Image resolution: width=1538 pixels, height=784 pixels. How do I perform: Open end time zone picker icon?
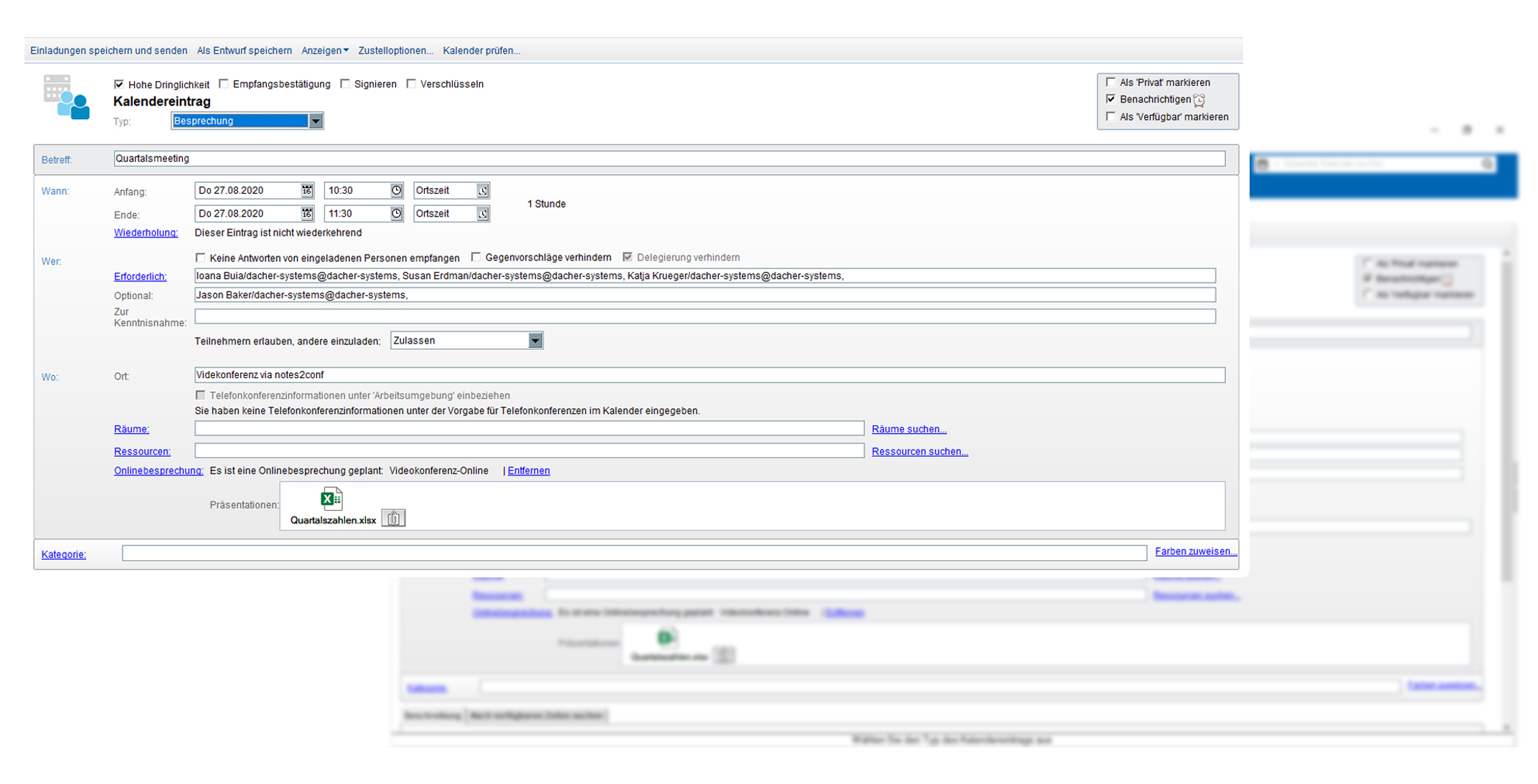pyautogui.click(x=483, y=214)
